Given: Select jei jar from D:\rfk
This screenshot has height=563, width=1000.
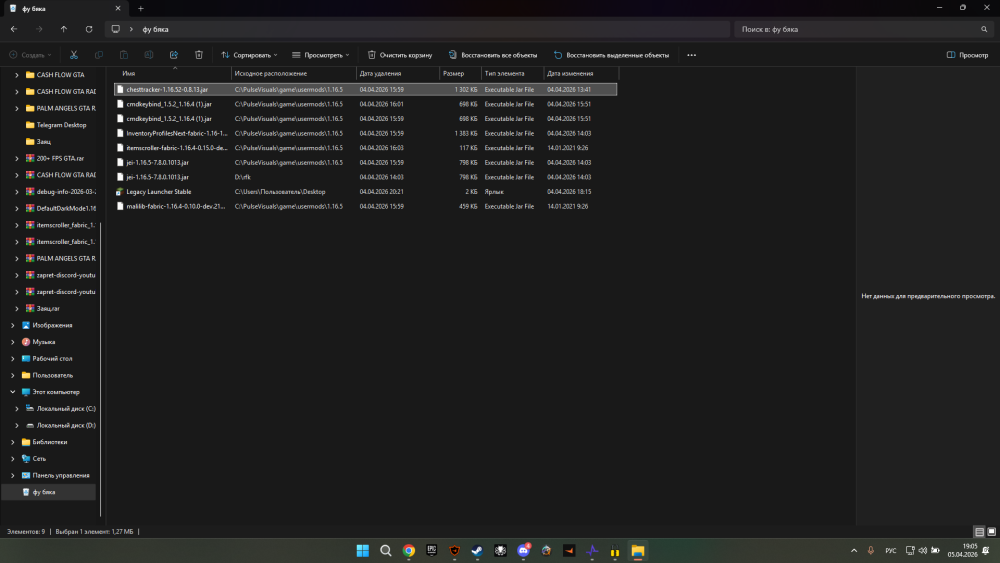Looking at the screenshot, I should (365, 177).
